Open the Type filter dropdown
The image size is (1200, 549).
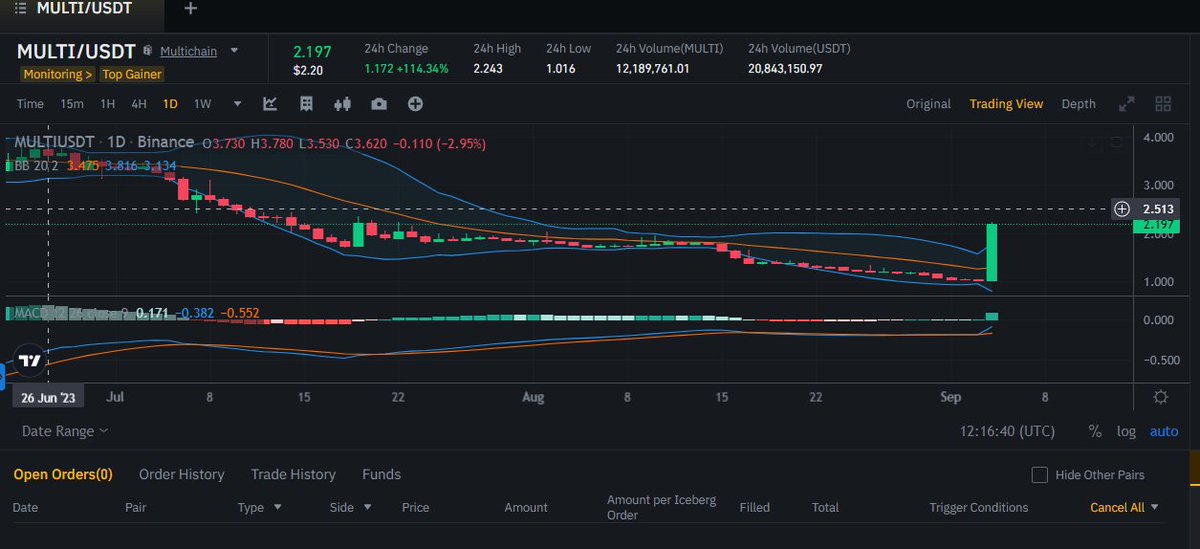259,507
